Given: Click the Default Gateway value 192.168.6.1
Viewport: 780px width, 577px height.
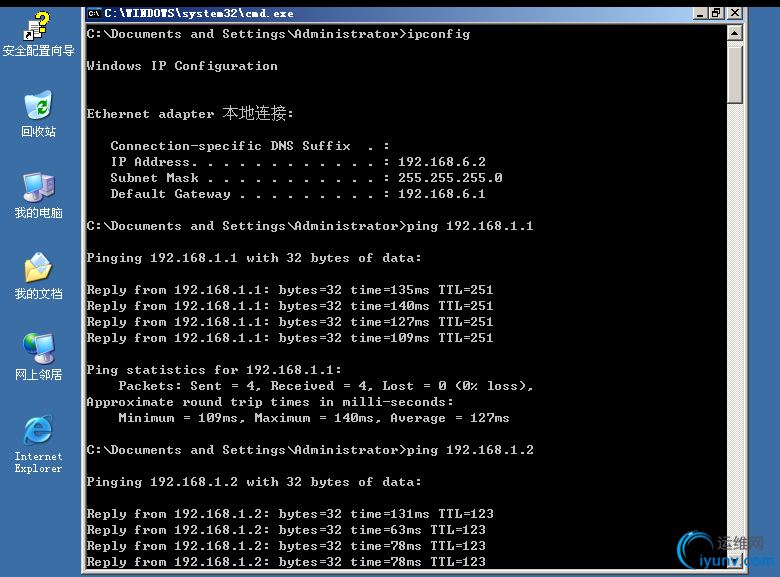Looking at the screenshot, I should coord(441,193).
